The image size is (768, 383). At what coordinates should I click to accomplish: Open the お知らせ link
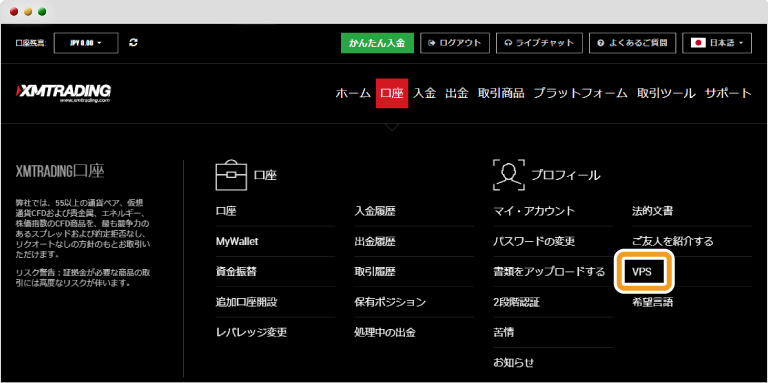click(513, 363)
